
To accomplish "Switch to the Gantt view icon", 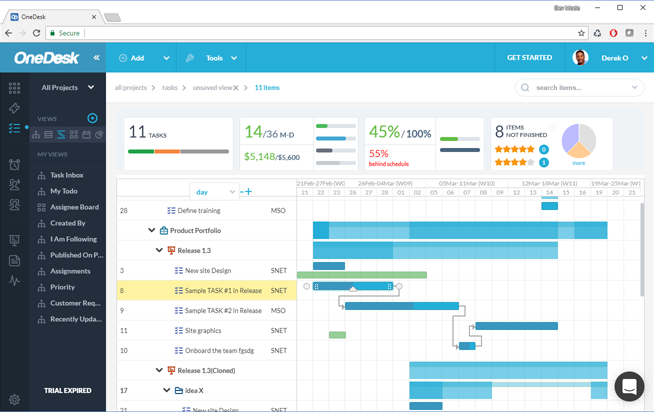I will (x=61, y=135).
